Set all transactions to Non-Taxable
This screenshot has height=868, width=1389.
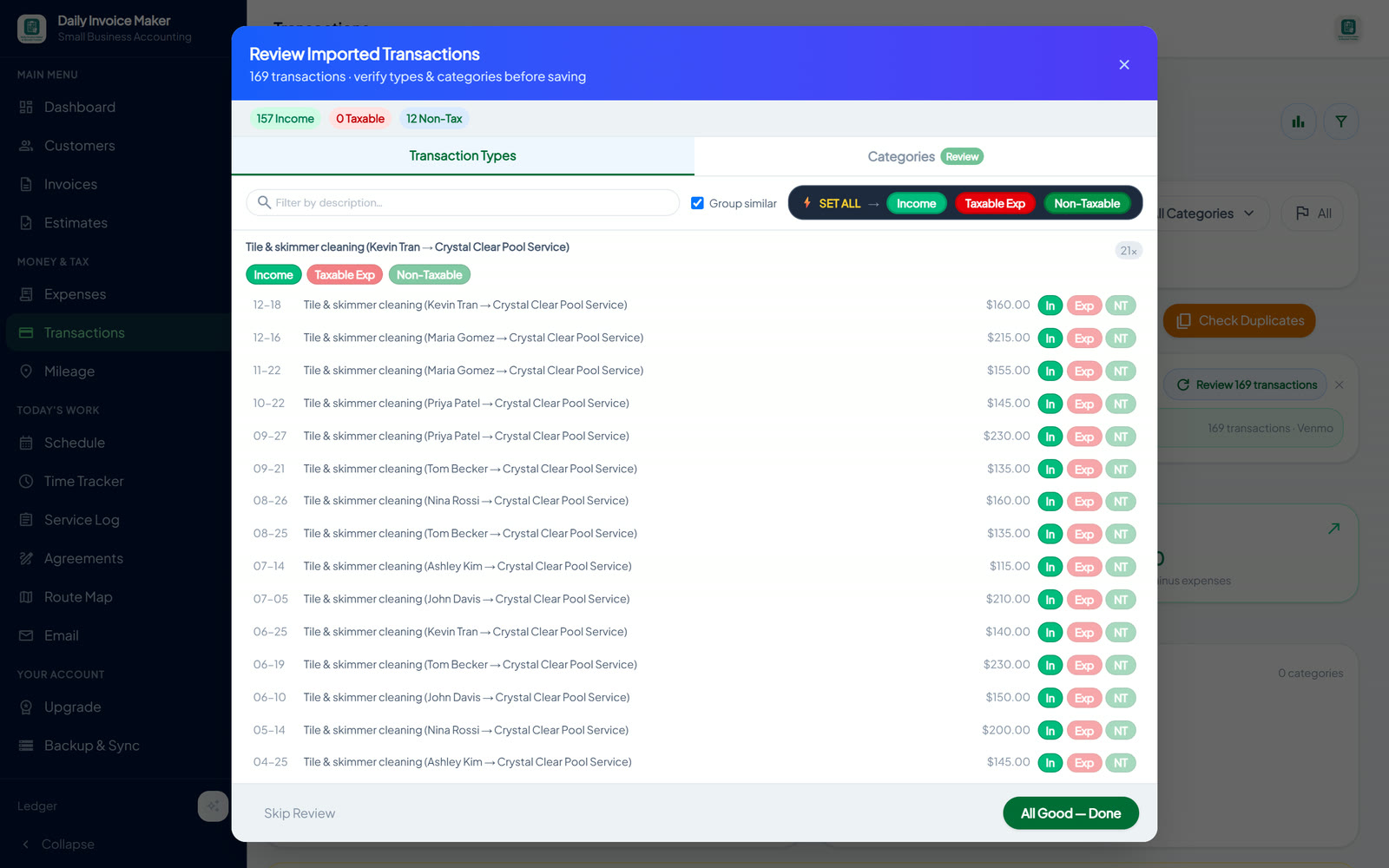pos(1087,203)
